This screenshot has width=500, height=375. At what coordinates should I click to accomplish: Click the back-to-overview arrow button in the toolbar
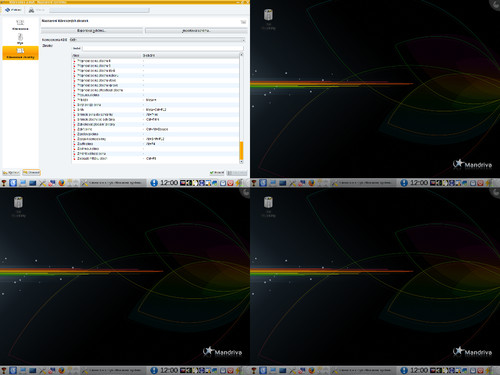click(13, 10)
